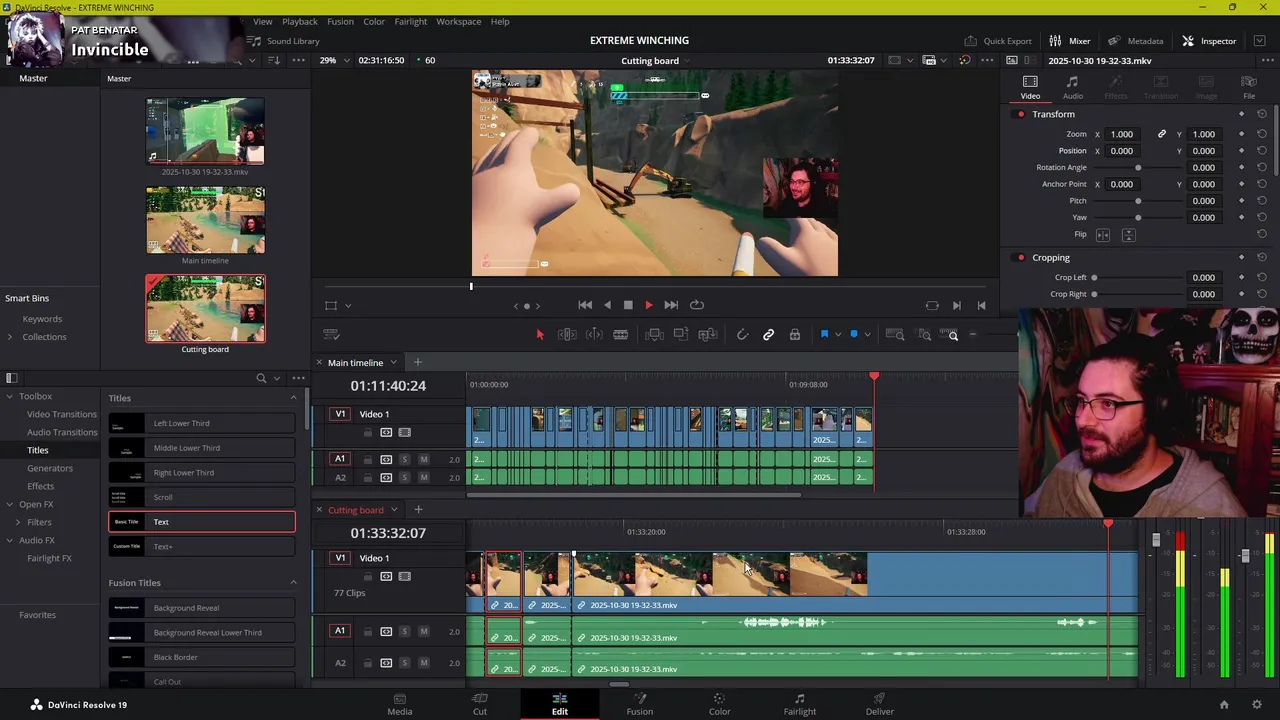Select the Blade Edit Mode tool
The height and width of the screenshot is (720, 1280).
(620, 335)
